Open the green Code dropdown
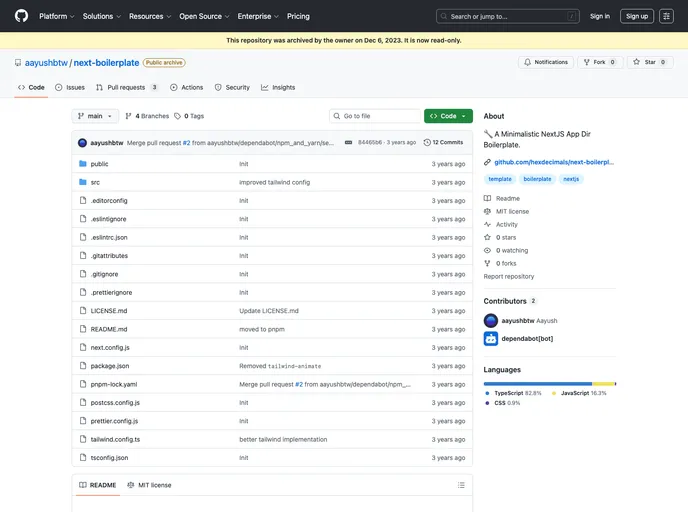 click(447, 116)
